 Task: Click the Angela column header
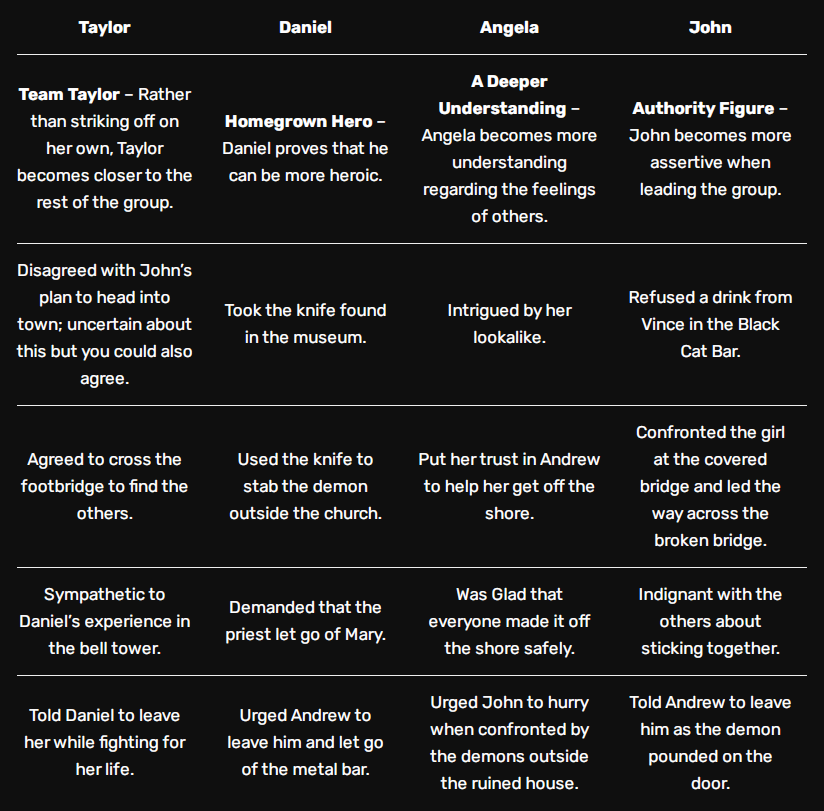(509, 27)
